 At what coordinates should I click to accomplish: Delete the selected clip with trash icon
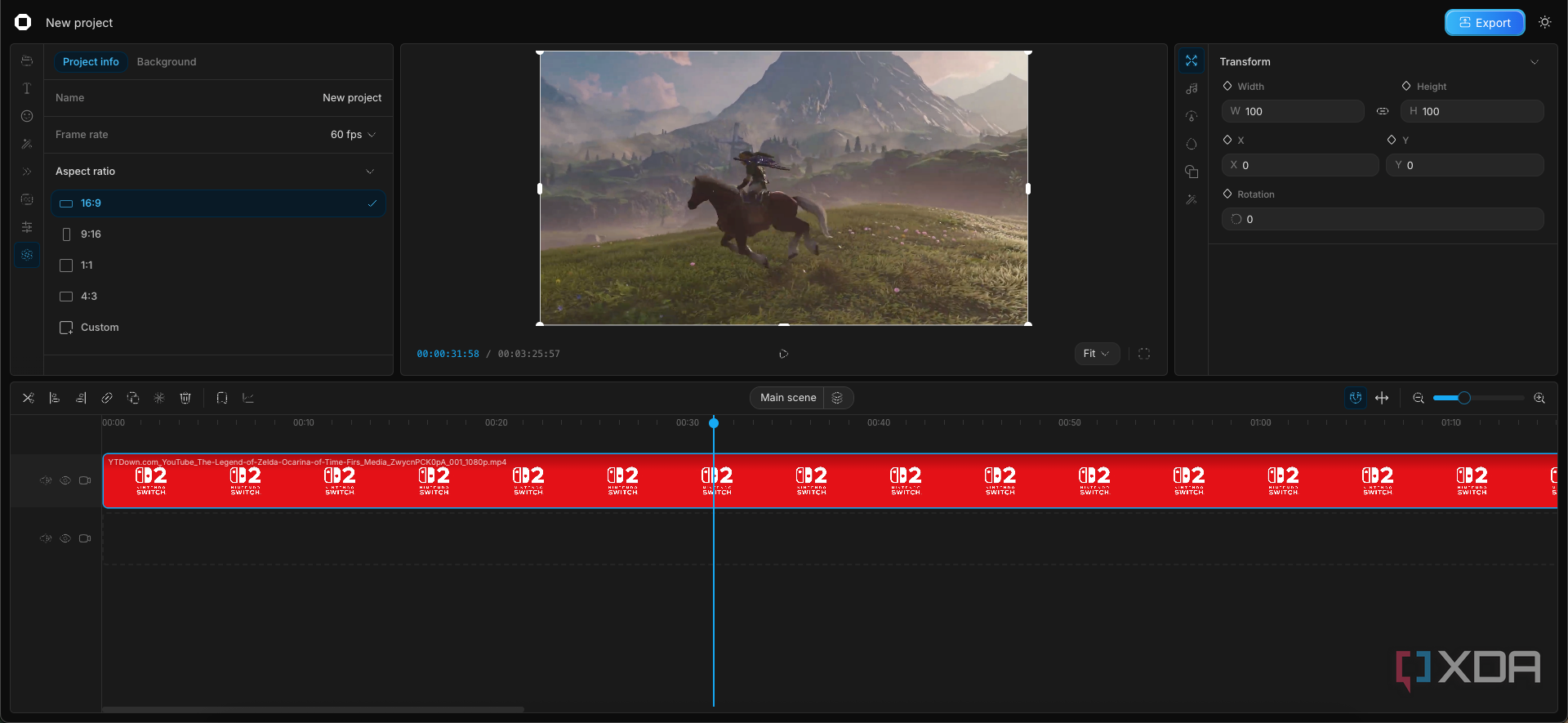(x=185, y=398)
